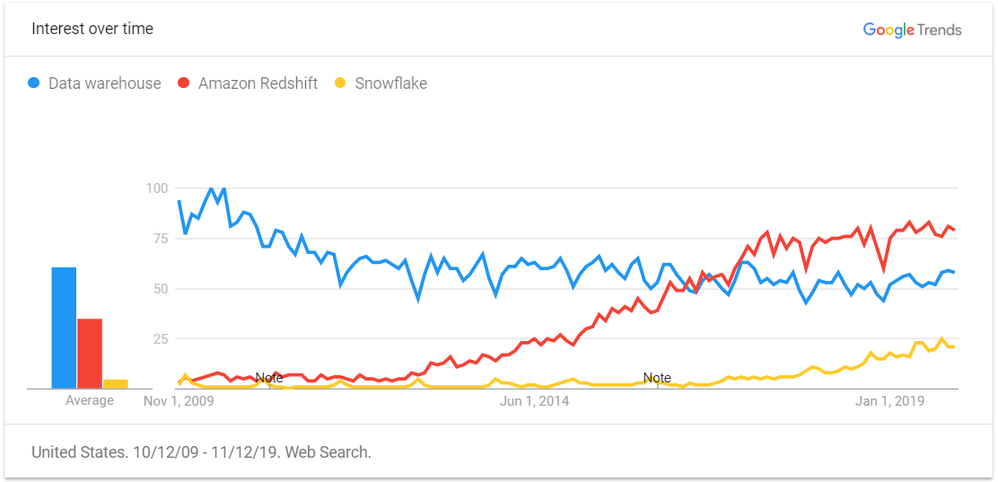The image size is (998, 482).
Task: Click the small yellow average bar
Action: pos(116,383)
